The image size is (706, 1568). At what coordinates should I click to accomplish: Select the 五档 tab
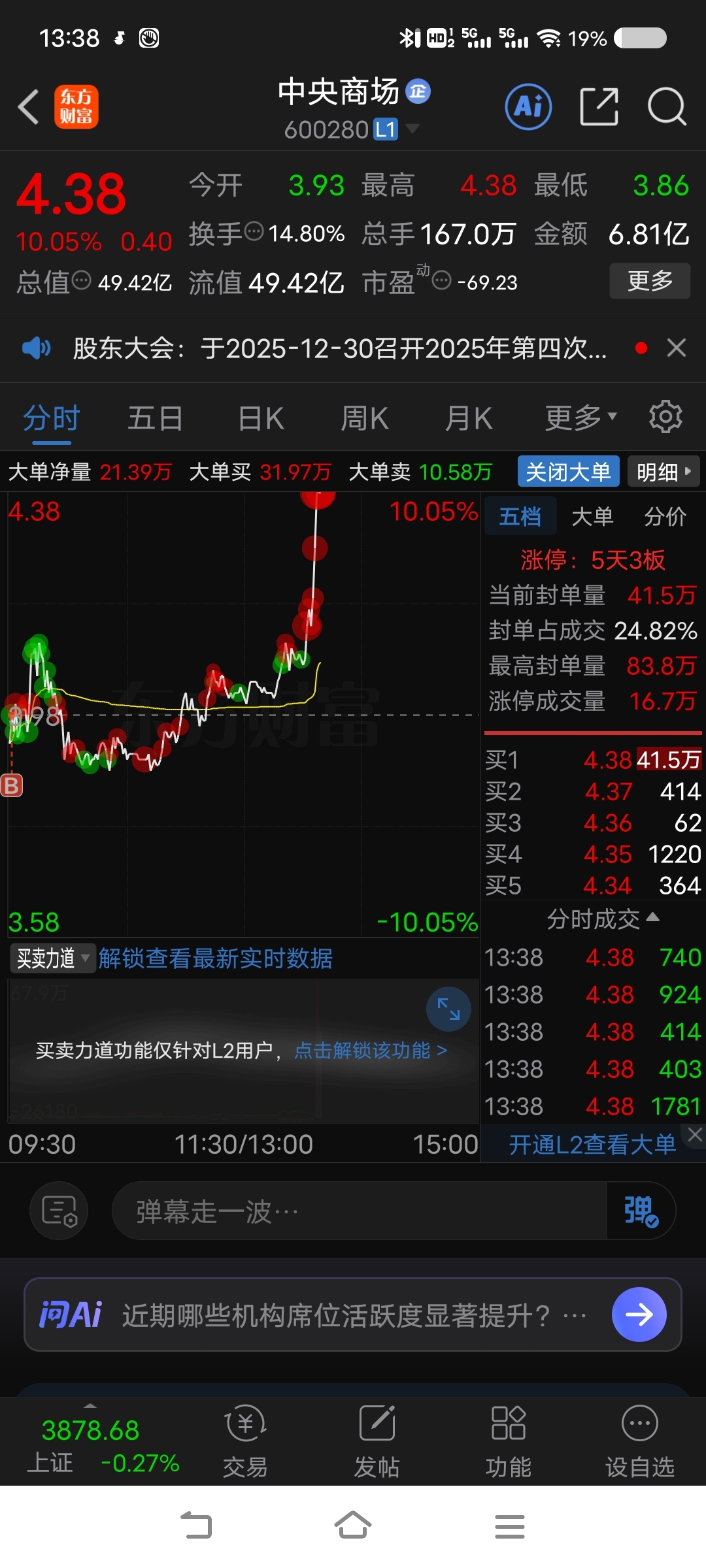click(520, 516)
